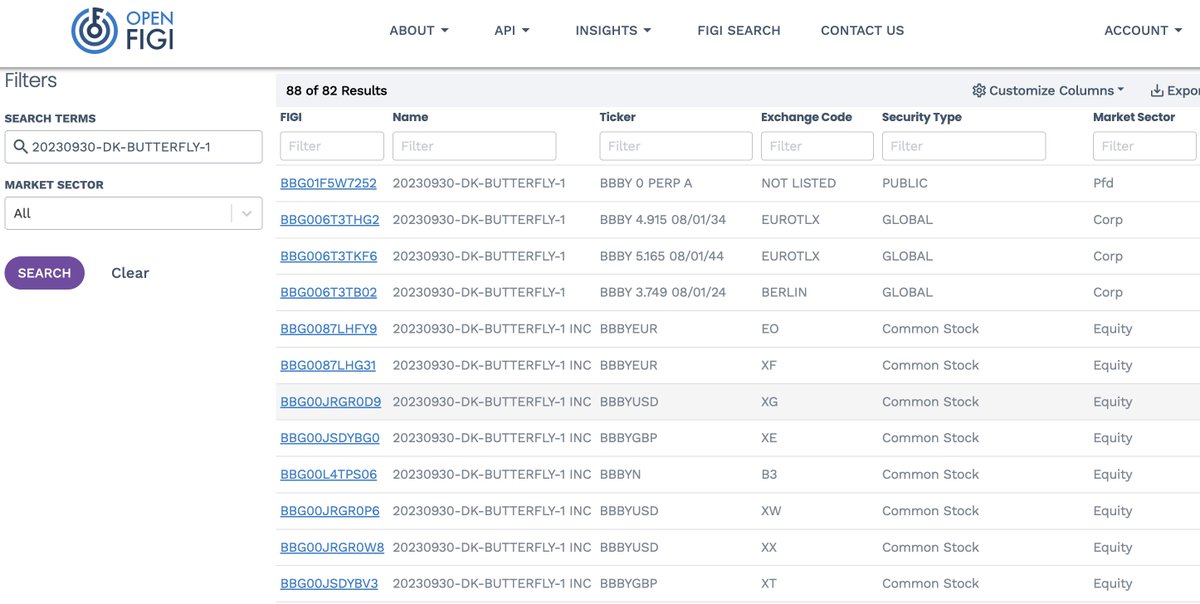Open FIGI link BBG00JRGR0W8
Viewport: 1200px width, 604px height.
pos(332,547)
